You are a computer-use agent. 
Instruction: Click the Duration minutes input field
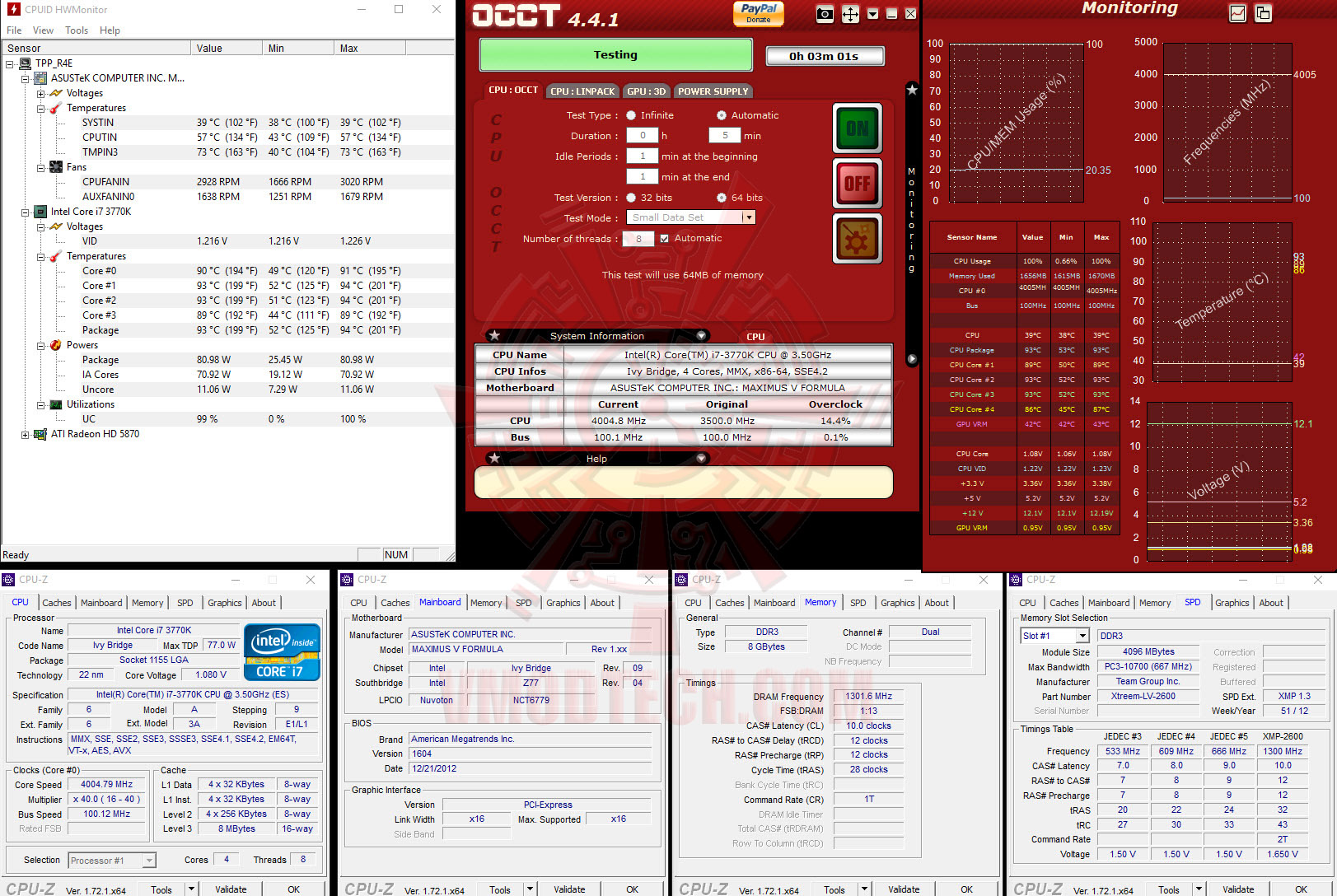pyautogui.click(x=725, y=136)
